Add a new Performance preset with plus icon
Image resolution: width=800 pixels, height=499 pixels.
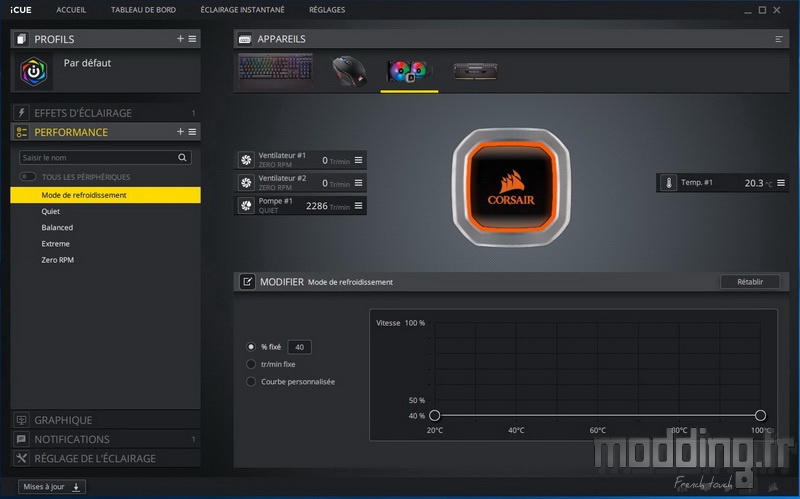tap(180, 132)
